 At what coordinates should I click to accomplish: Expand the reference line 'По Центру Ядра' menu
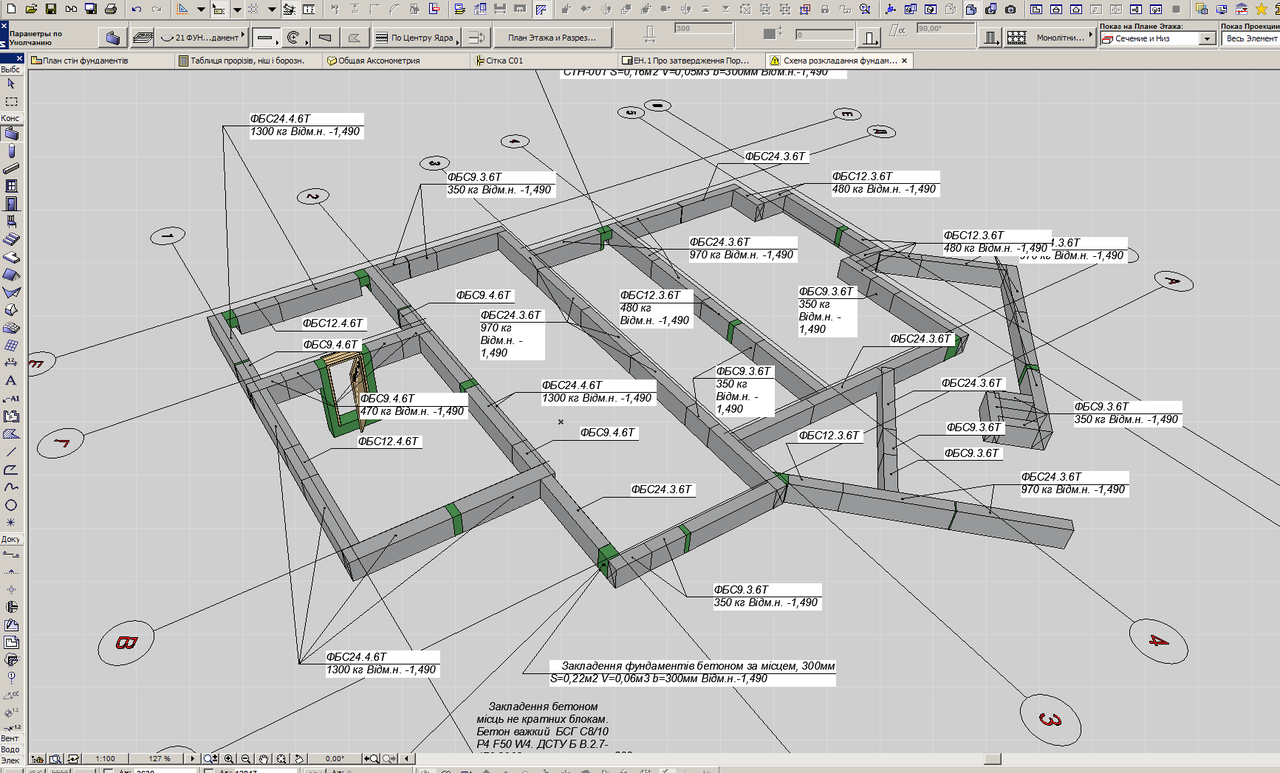[x=415, y=38]
